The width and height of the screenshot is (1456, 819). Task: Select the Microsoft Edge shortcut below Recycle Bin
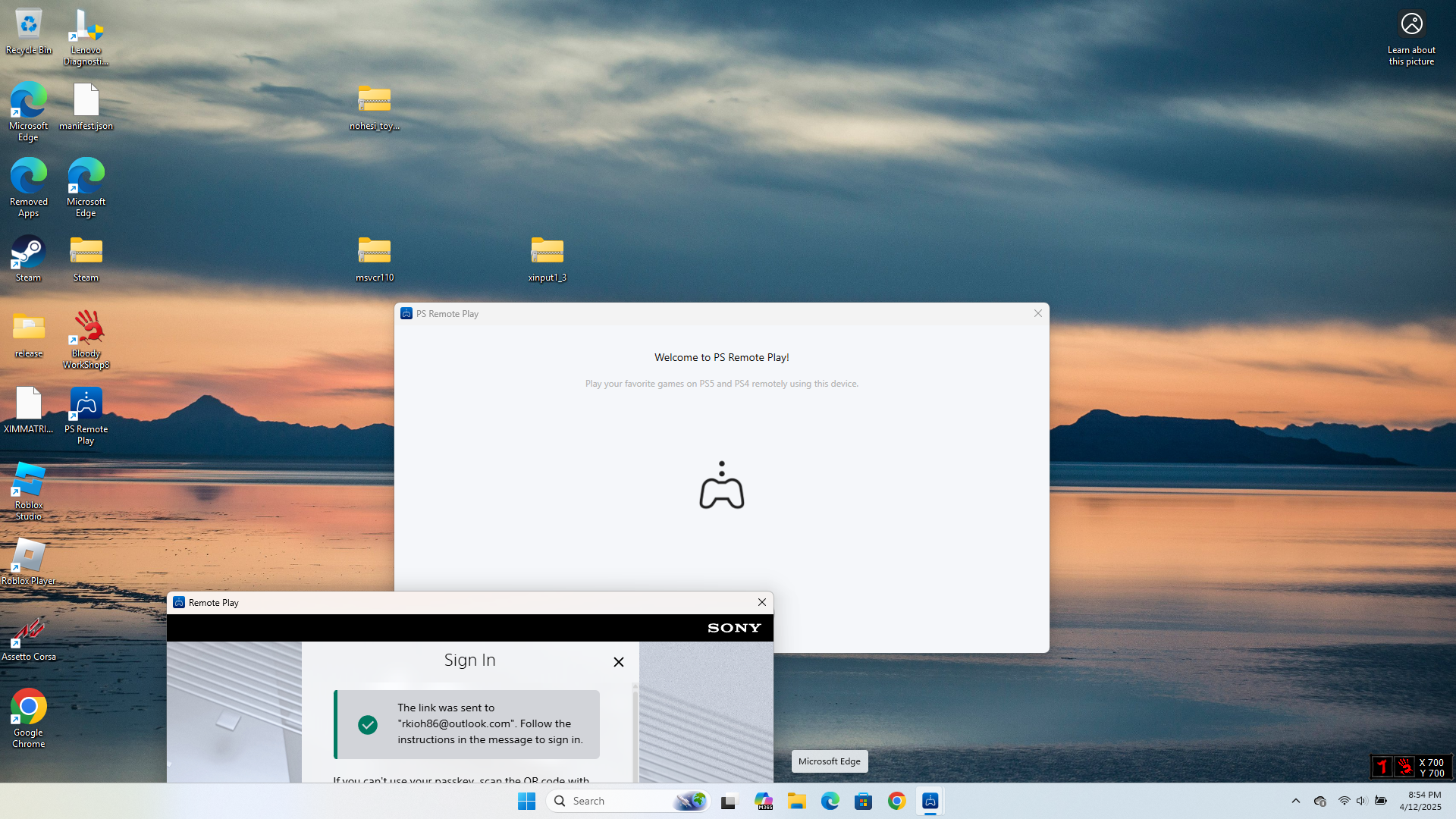coord(29,111)
